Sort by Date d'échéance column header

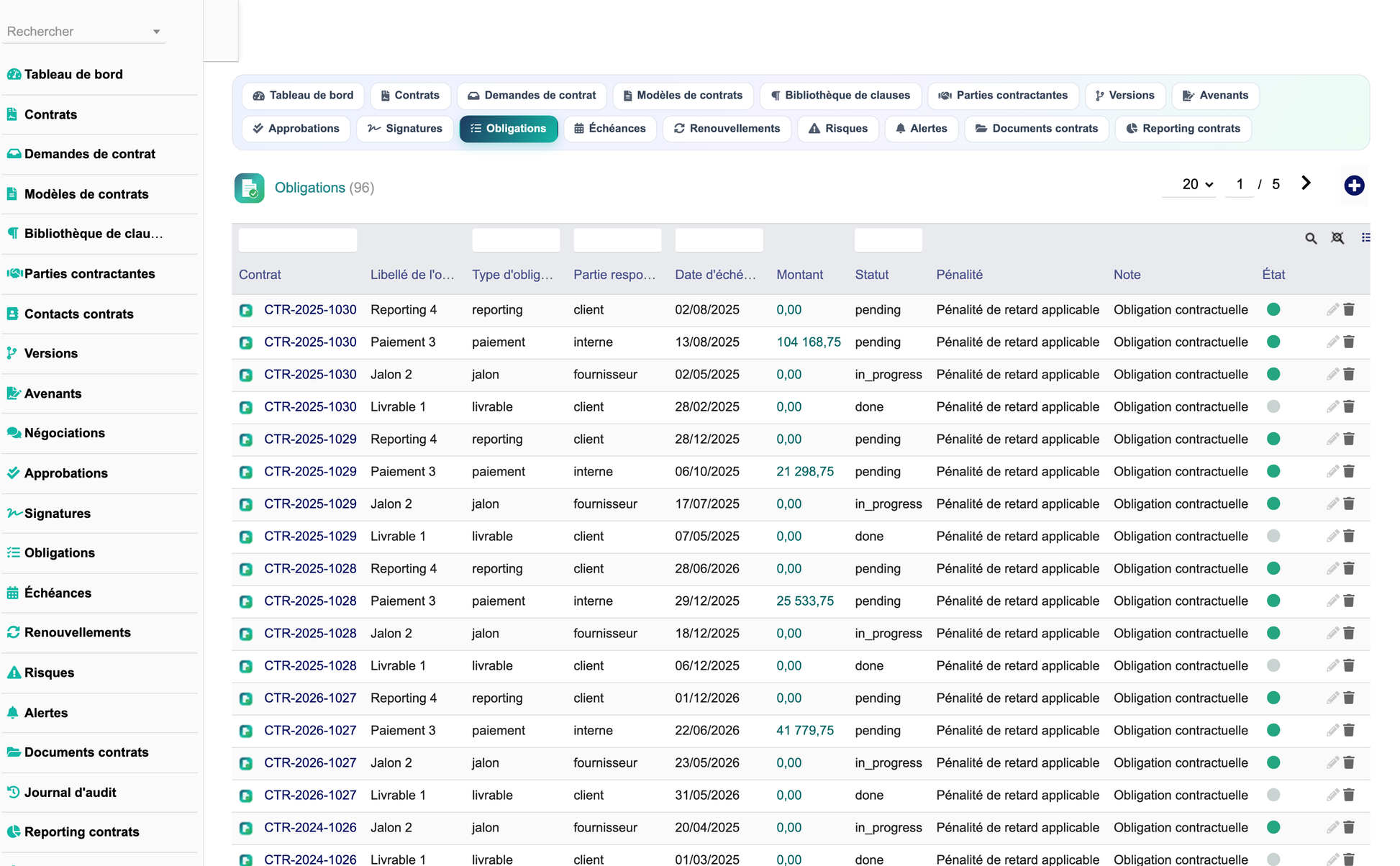[x=715, y=275]
